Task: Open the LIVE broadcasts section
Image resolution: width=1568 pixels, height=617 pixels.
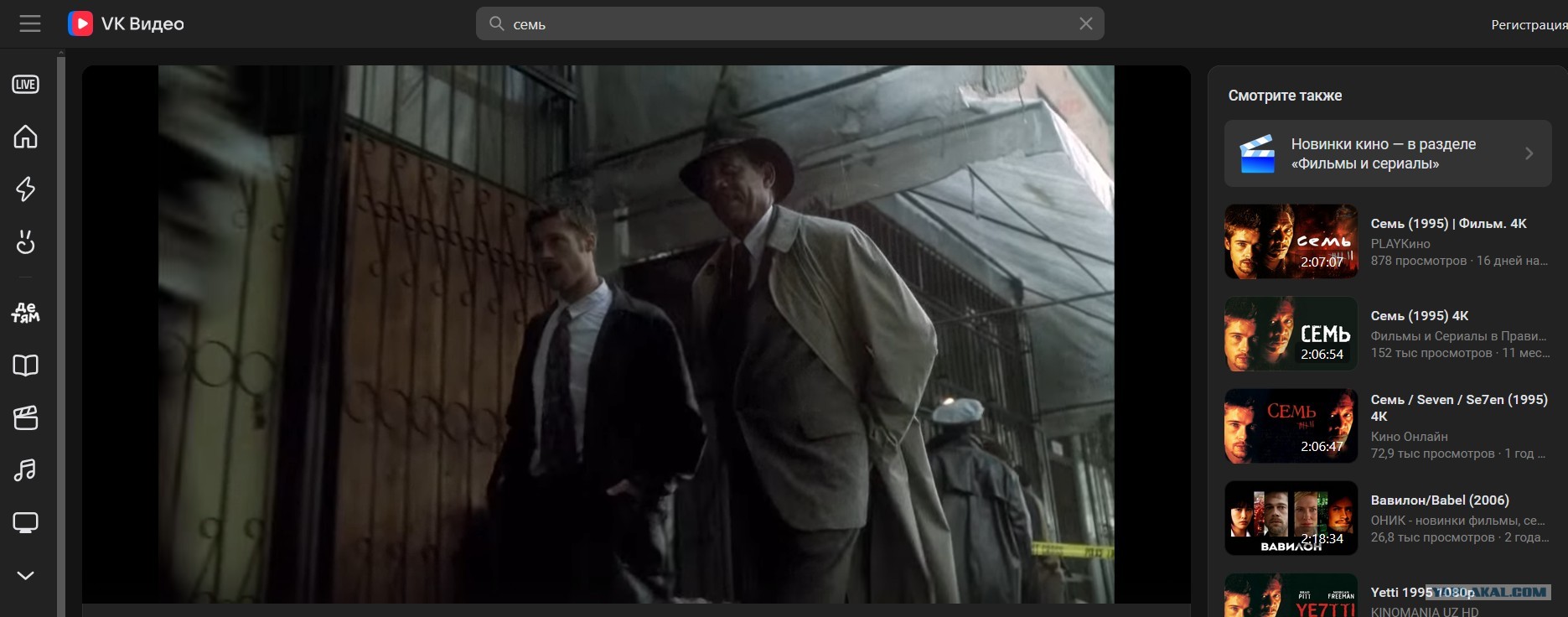Action: click(25, 84)
